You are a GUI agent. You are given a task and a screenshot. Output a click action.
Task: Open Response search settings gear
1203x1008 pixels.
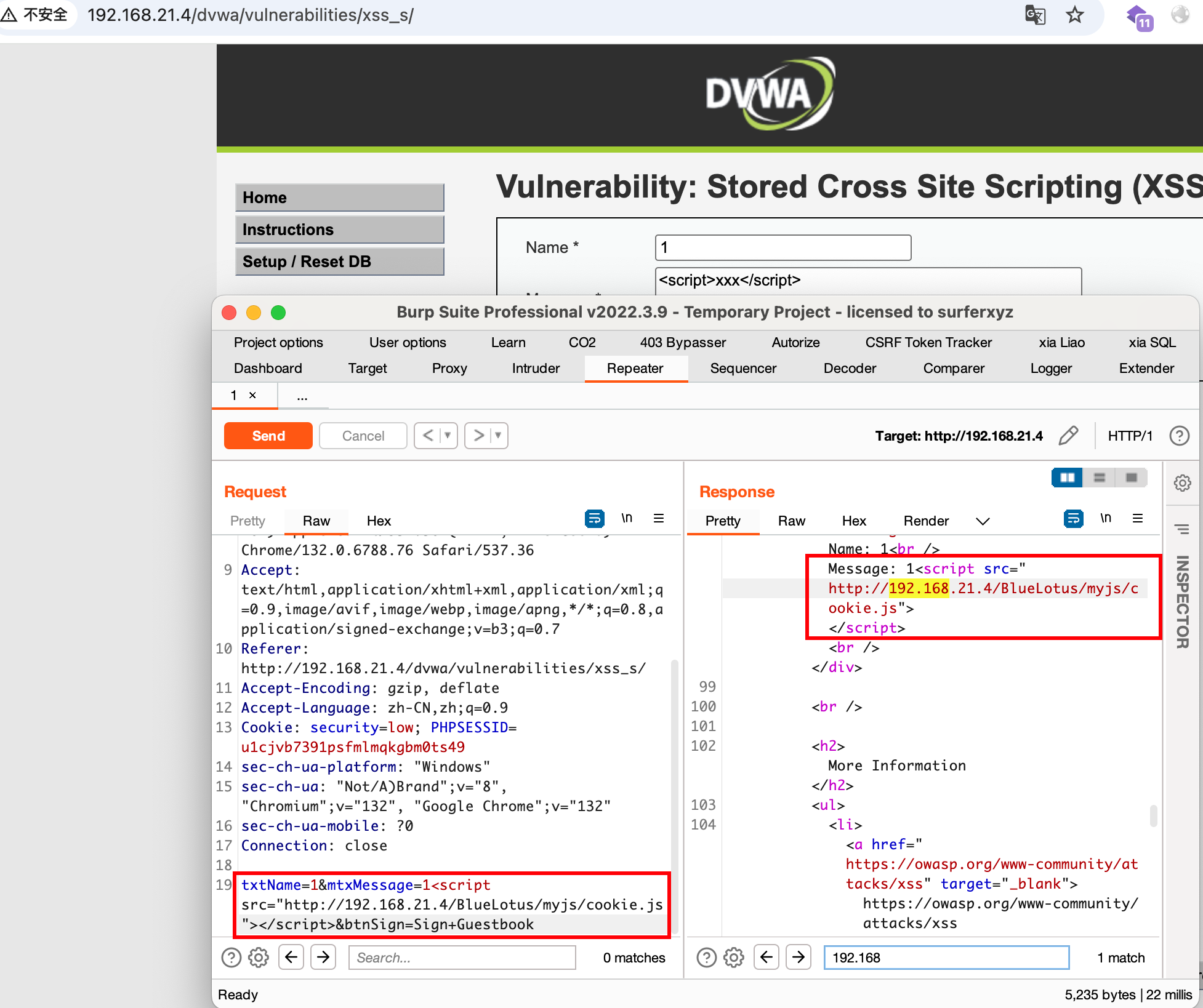pos(734,958)
